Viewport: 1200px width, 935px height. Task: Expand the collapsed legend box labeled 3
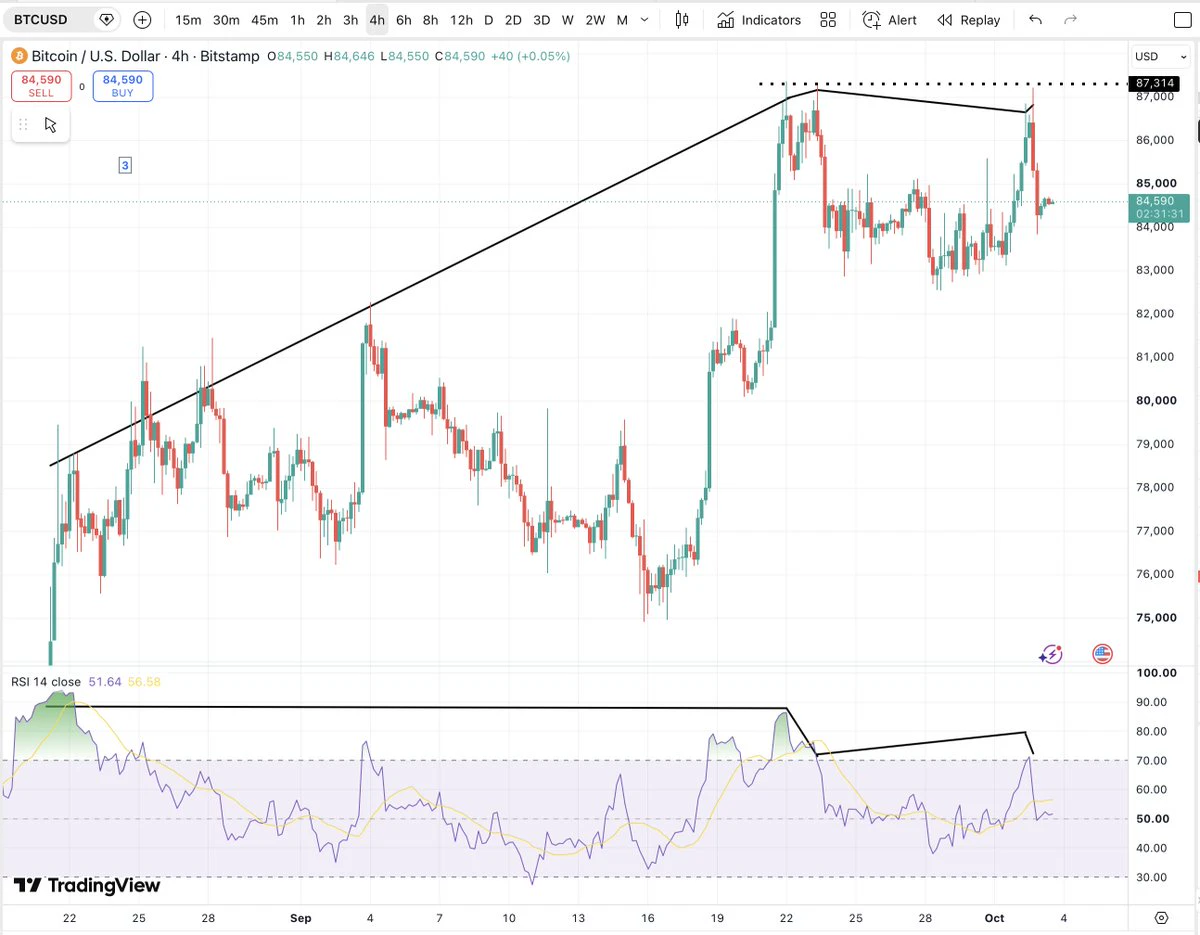(125, 165)
